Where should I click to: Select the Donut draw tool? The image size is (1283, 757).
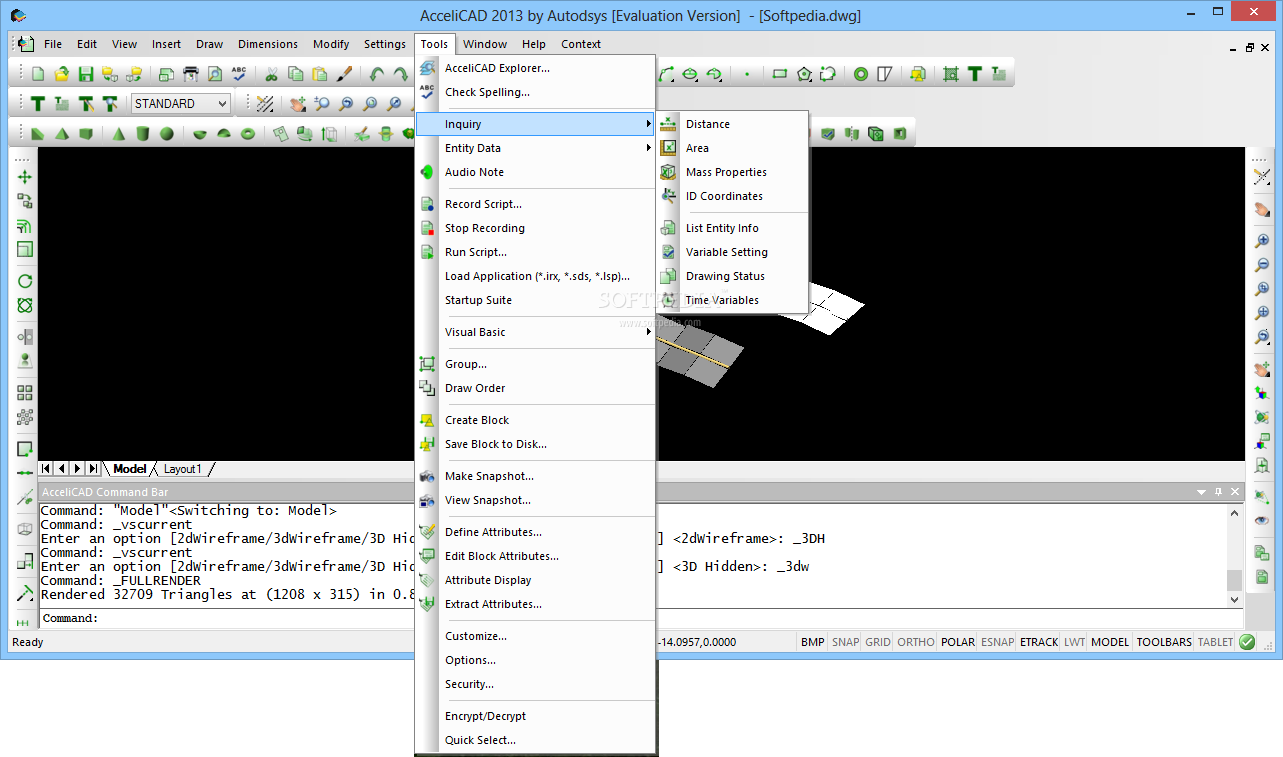coord(860,74)
